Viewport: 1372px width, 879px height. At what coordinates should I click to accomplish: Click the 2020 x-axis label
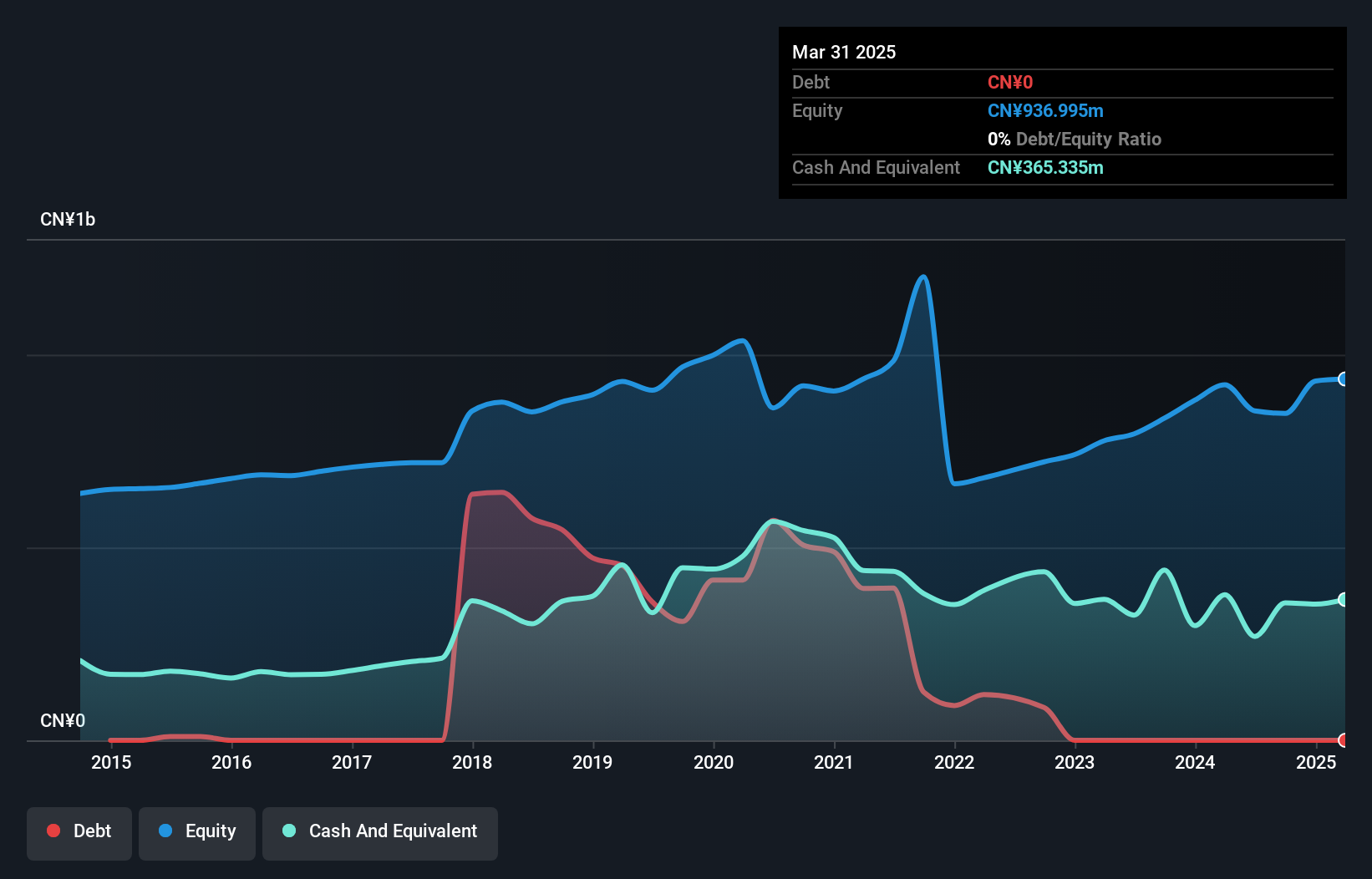[714, 762]
